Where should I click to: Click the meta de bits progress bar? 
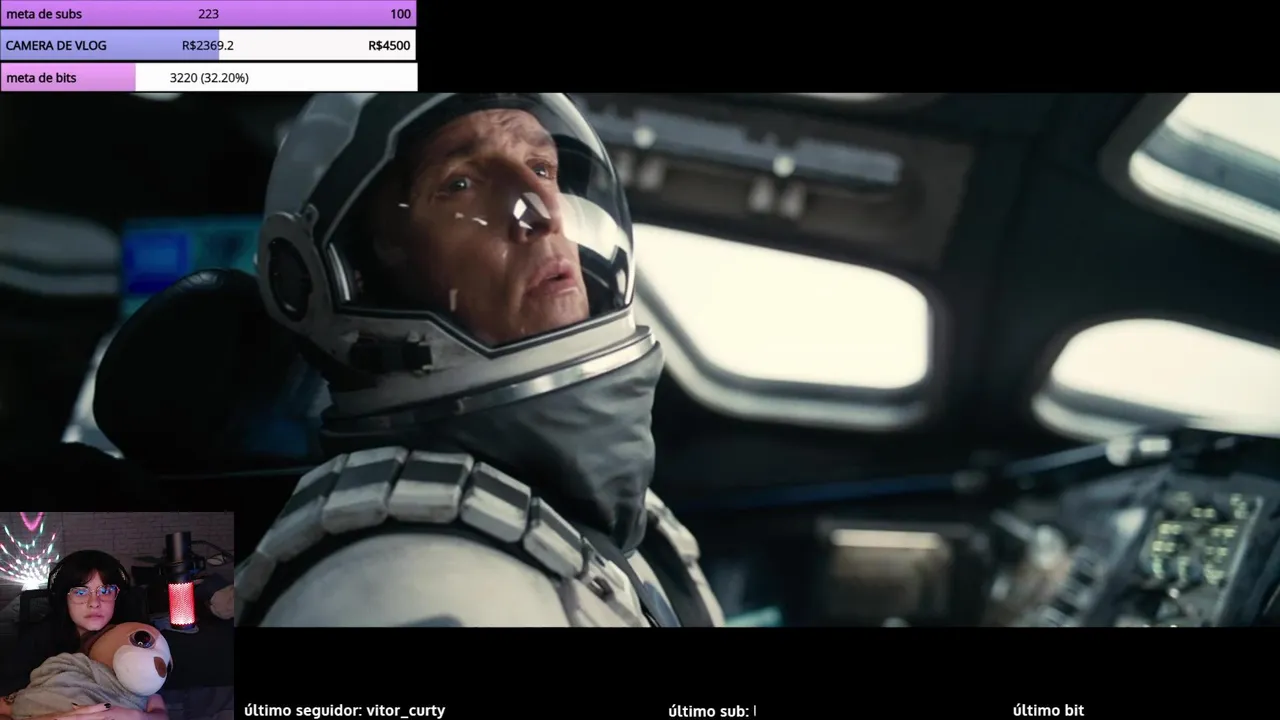click(x=208, y=77)
